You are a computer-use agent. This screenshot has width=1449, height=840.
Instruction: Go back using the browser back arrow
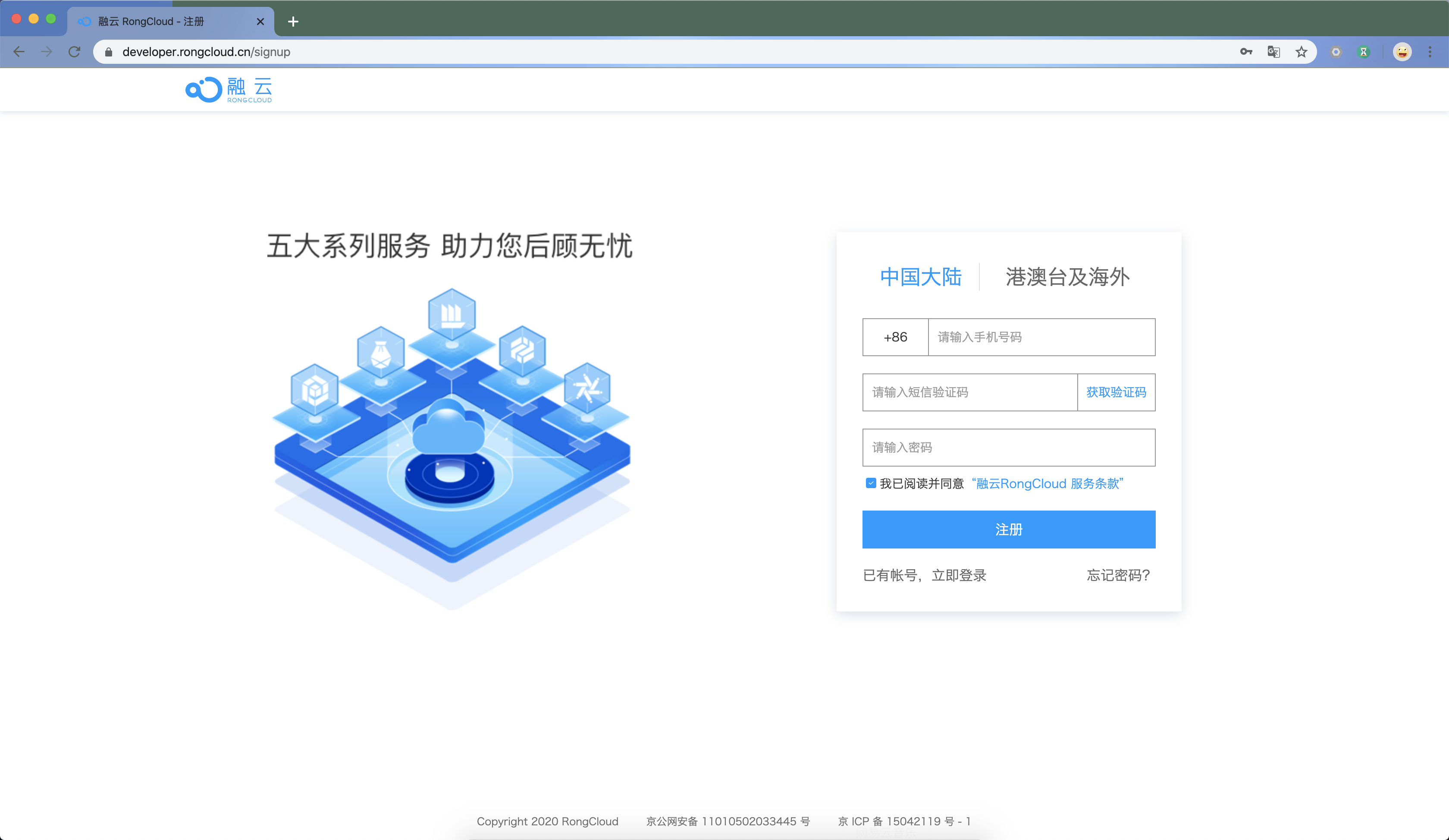(19, 52)
